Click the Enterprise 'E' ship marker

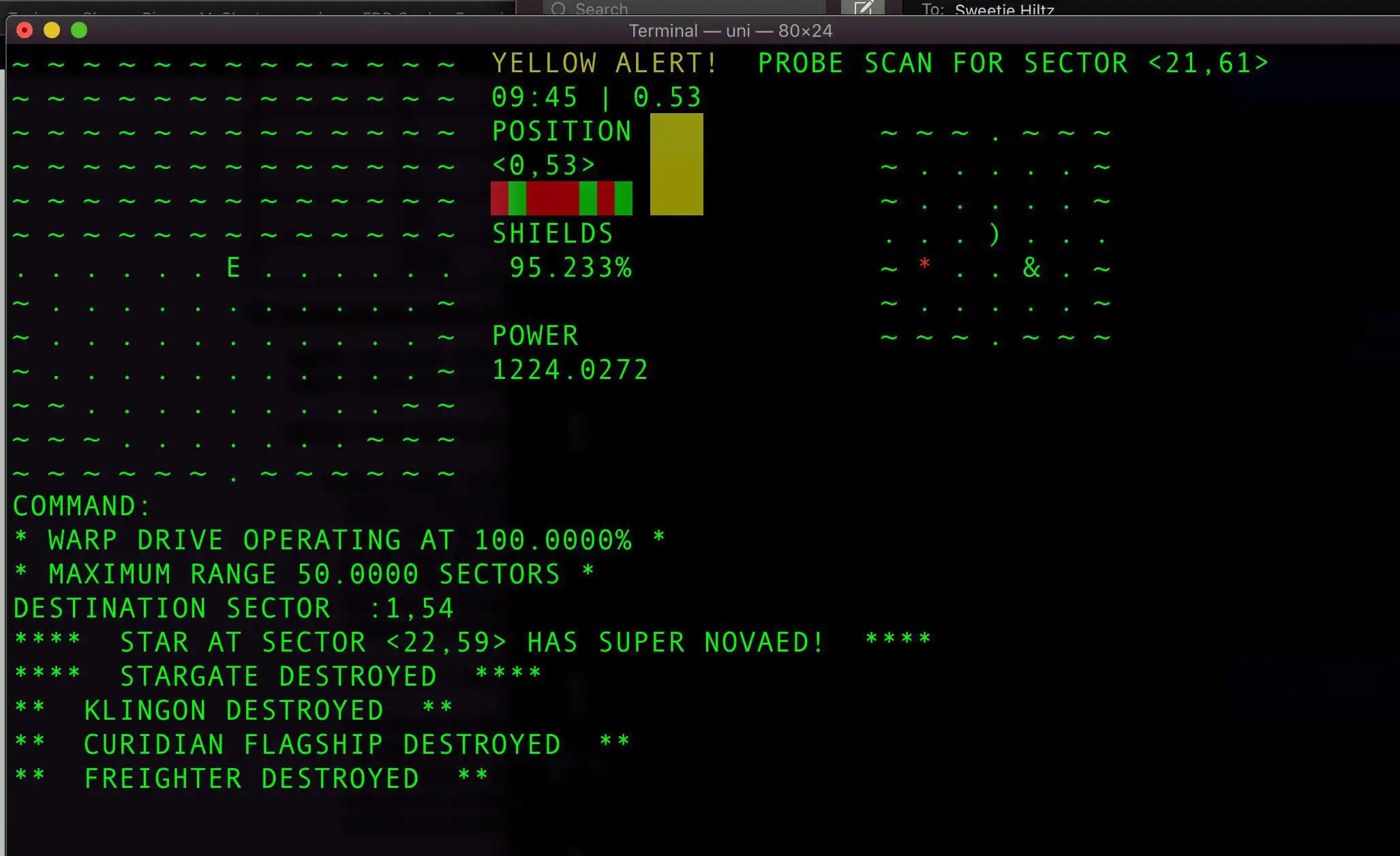233,268
